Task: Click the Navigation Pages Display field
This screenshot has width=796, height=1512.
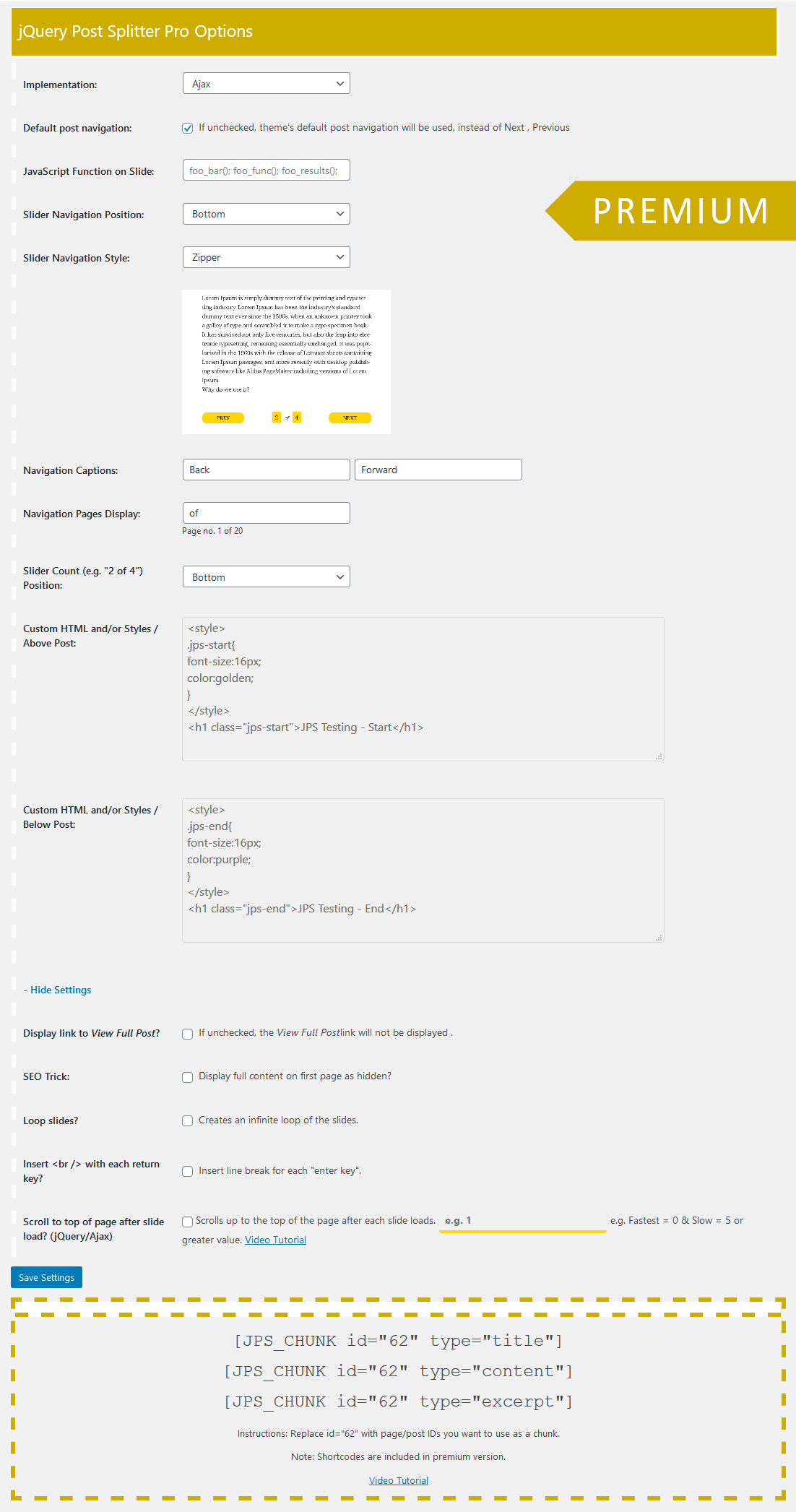Action: pos(266,513)
